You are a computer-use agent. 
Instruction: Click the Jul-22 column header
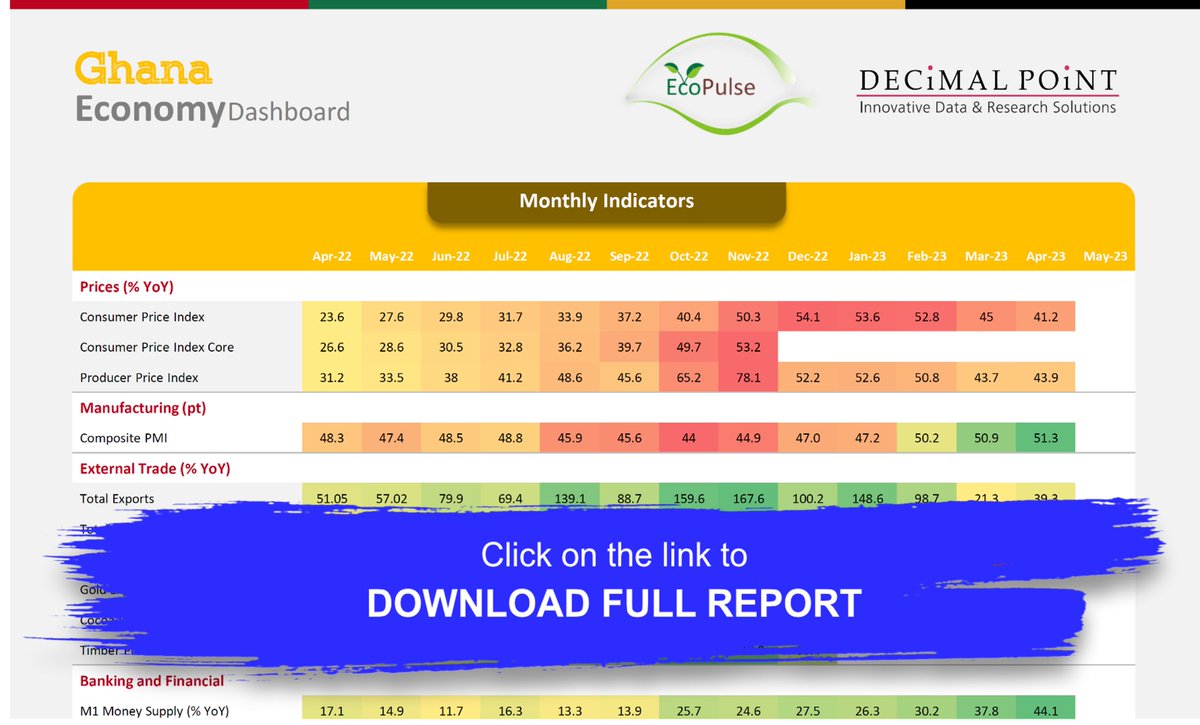(x=510, y=257)
